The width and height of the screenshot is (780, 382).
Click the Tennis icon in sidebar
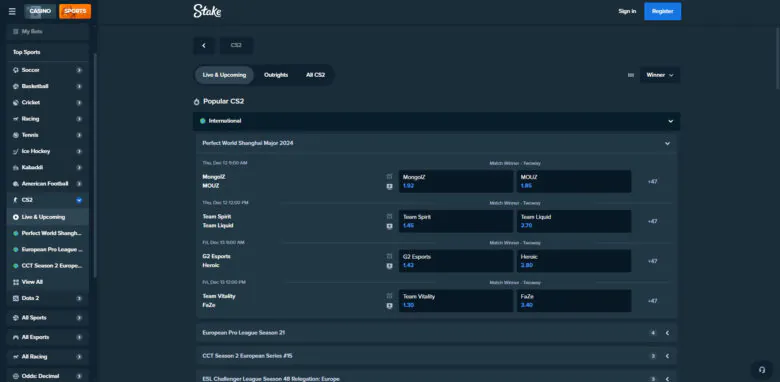pos(16,135)
